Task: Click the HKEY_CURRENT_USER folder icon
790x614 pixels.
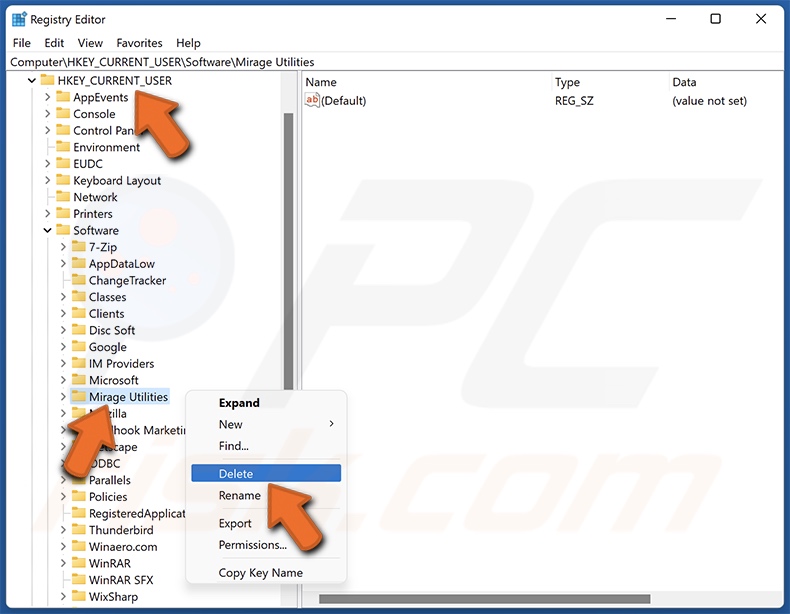Action: 47,80
